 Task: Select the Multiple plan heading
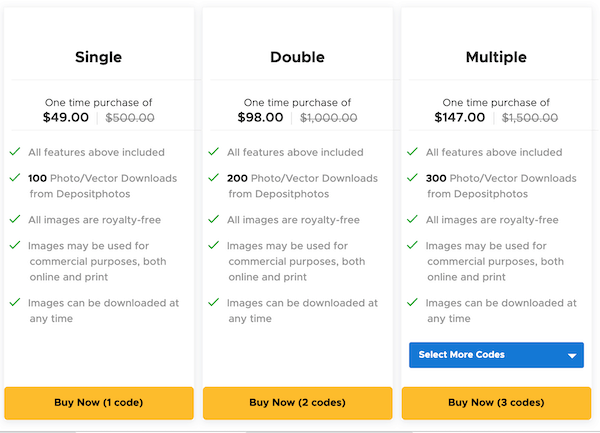pos(496,57)
